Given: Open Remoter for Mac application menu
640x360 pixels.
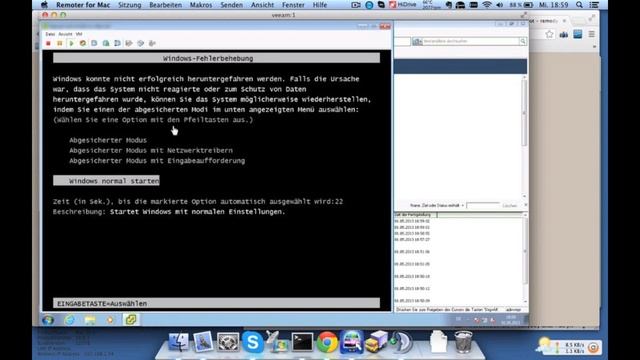Looking at the screenshot, I should click(x=83, y=5).
